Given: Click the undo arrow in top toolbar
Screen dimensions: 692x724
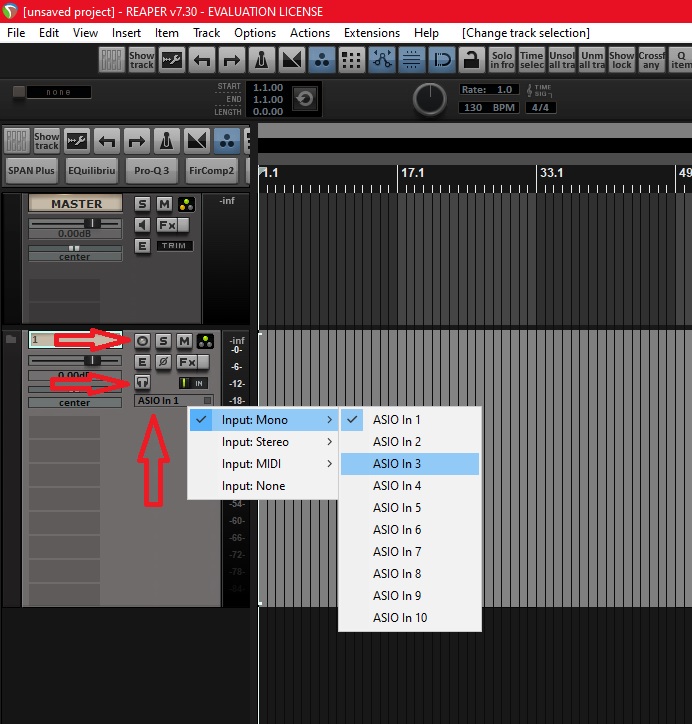Looking at the screenshot, I should click(201, 60).
